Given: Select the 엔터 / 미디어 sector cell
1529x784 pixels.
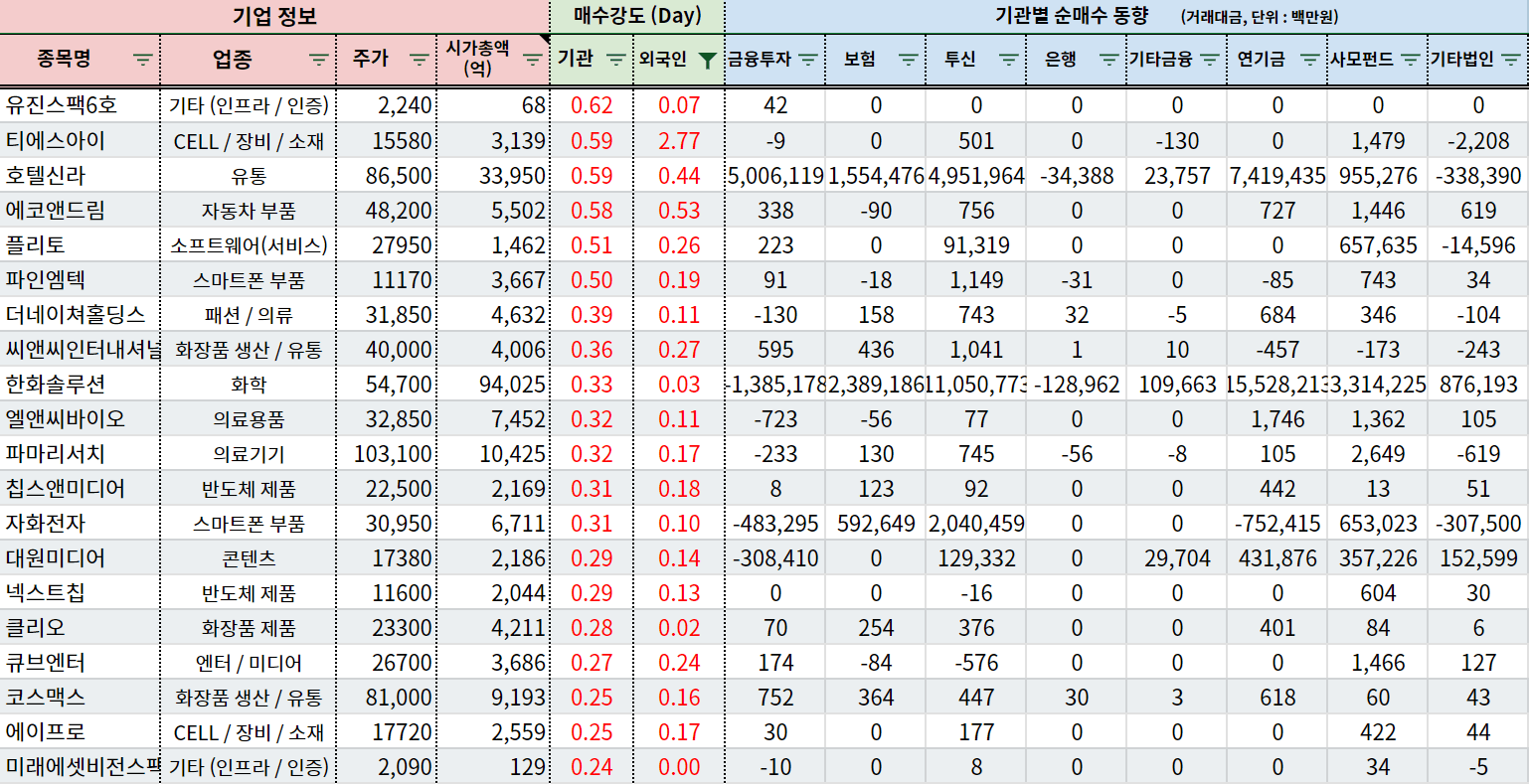Looking at the screenshot, I should (x=249, y=662).
